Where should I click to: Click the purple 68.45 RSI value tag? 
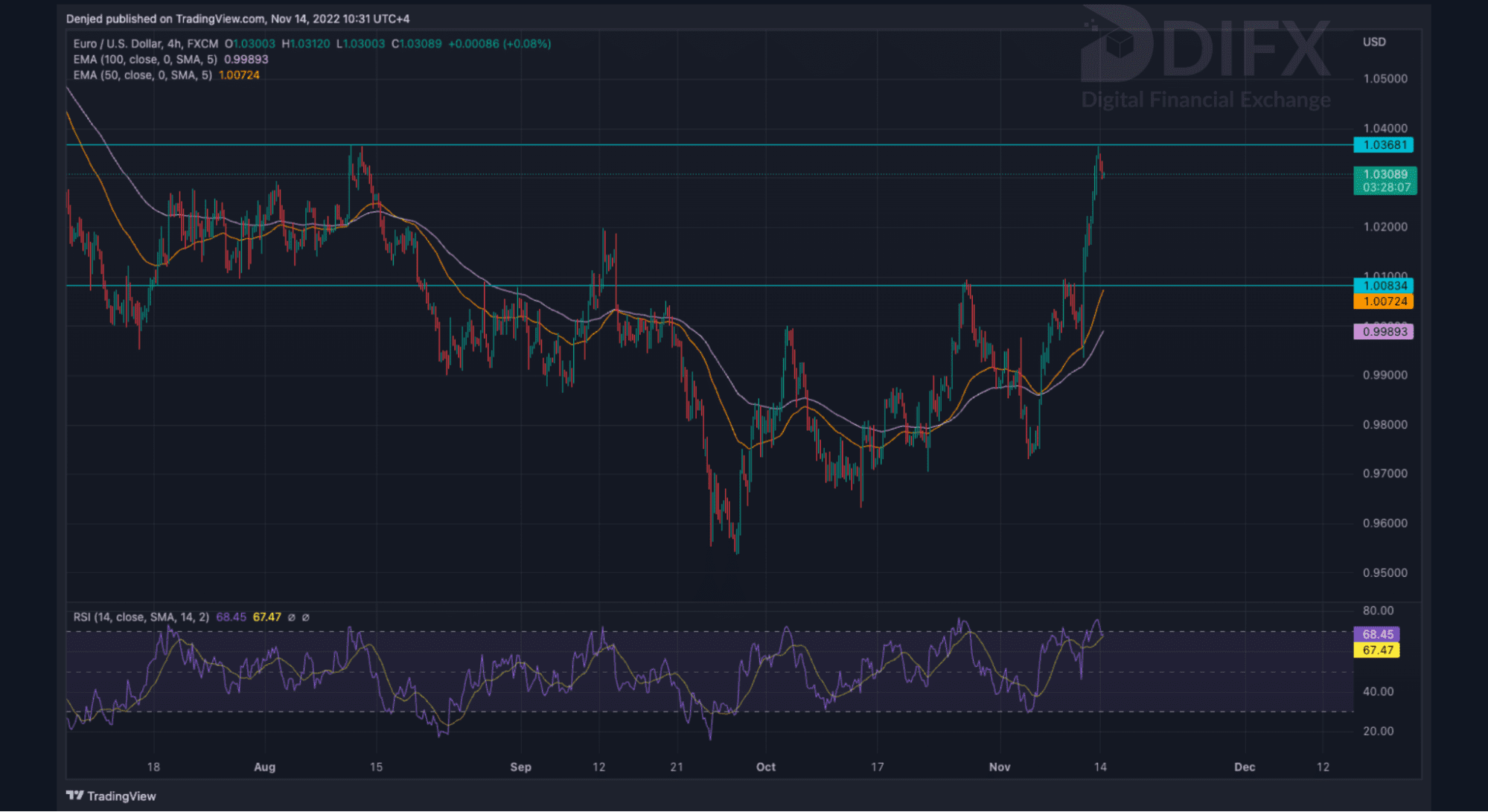click(1377, 634)
